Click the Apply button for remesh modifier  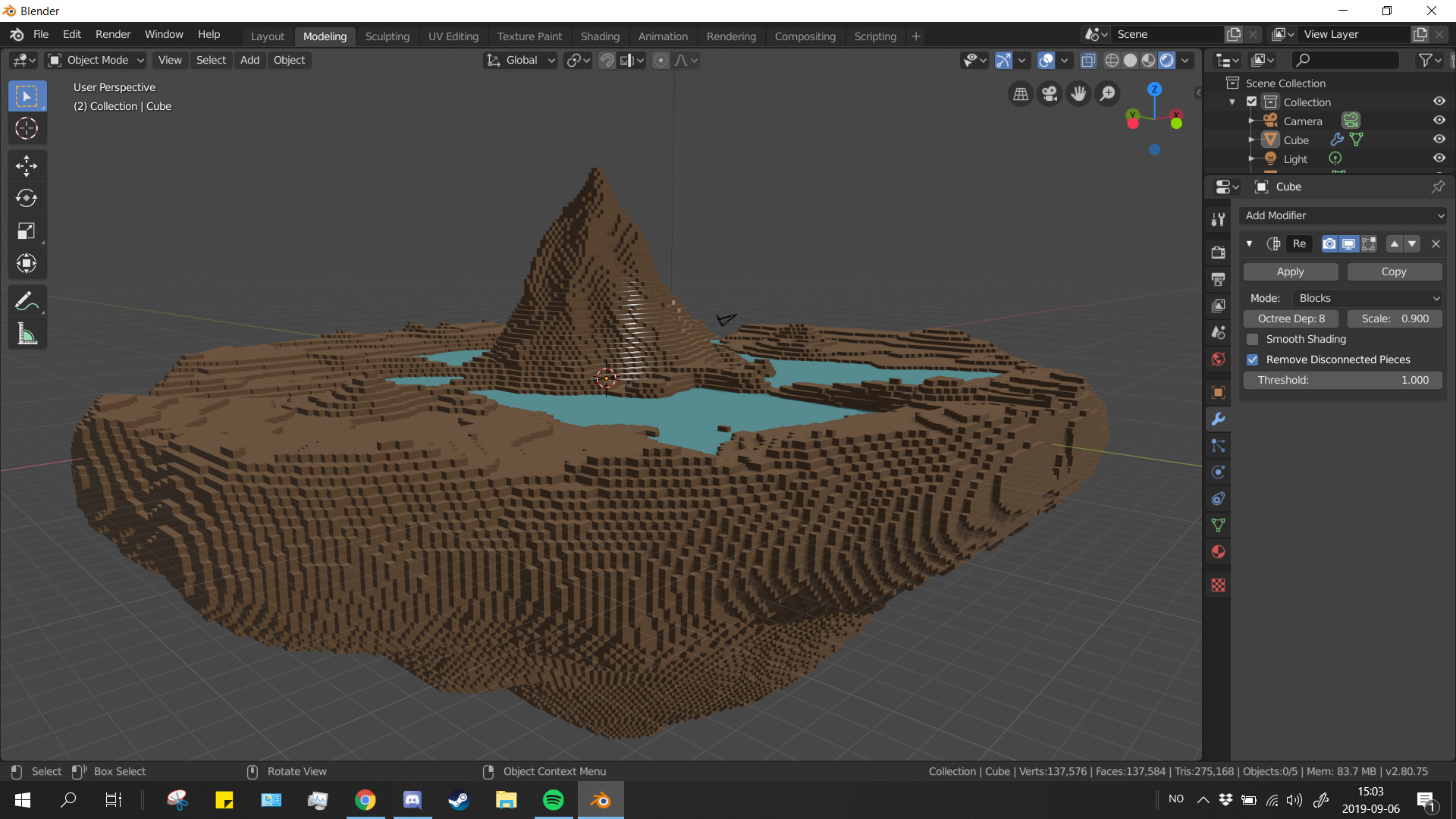pos(1290,271)
